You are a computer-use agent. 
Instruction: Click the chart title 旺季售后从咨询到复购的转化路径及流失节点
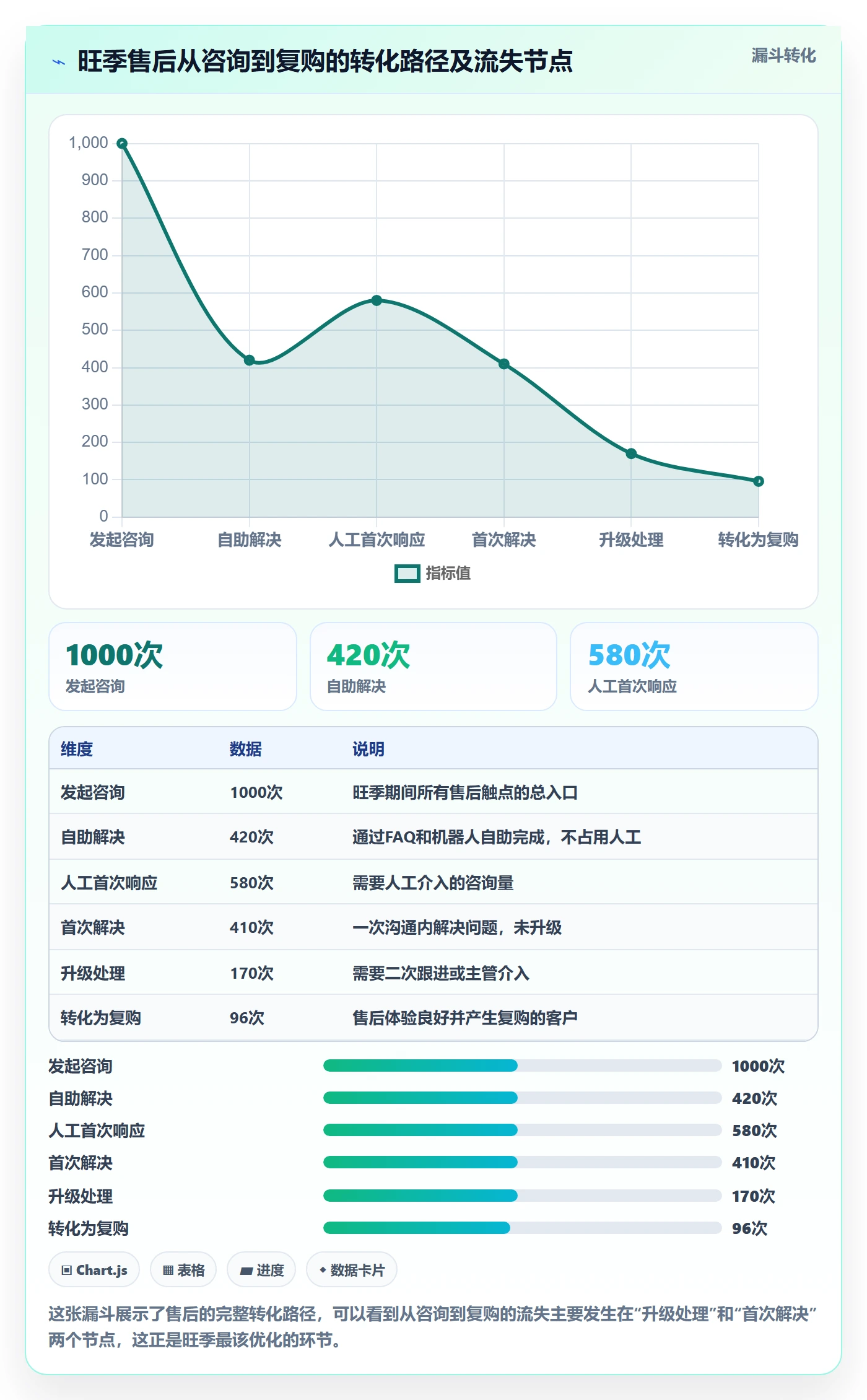pos(325,61)
